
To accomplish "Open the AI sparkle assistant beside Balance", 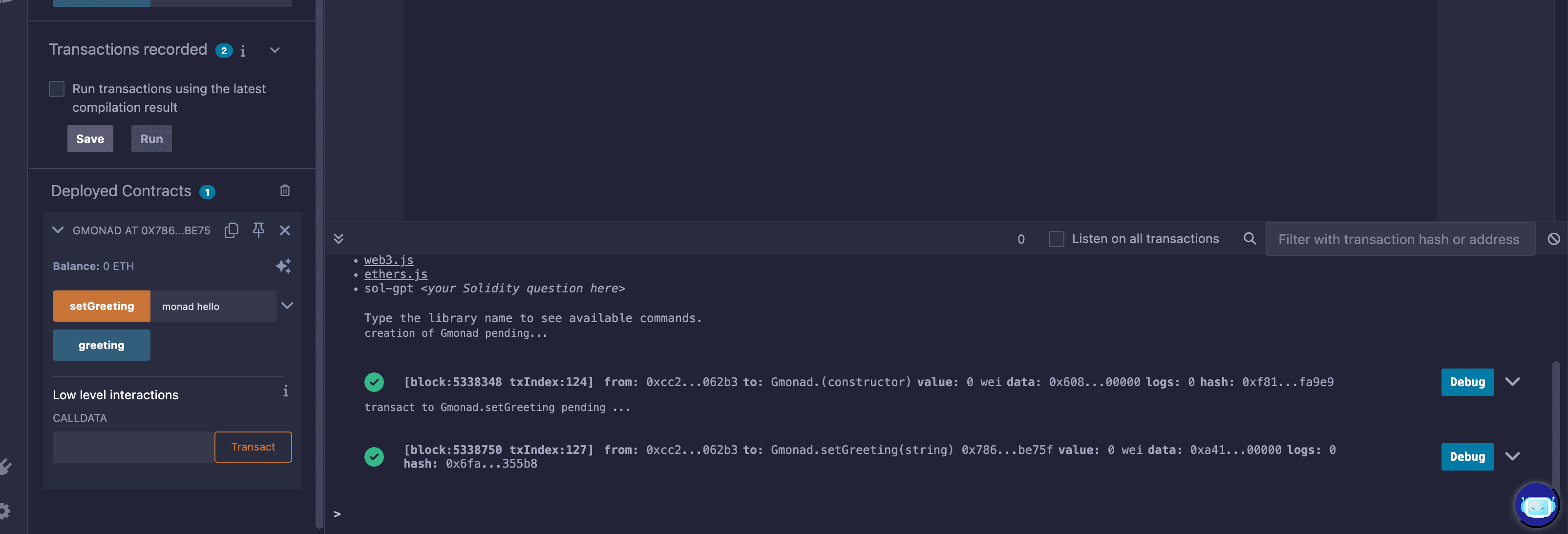I will click(284, 266).
